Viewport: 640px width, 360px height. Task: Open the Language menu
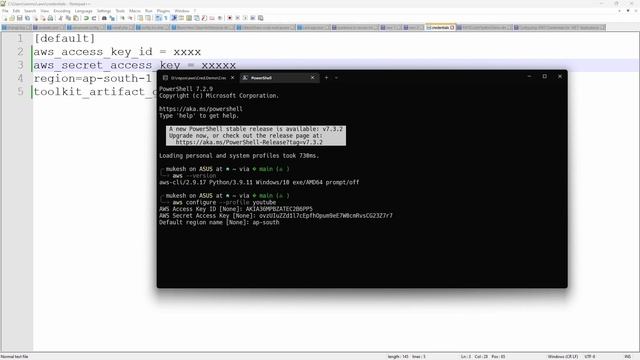pyautogui.click(x=84, y=11)
